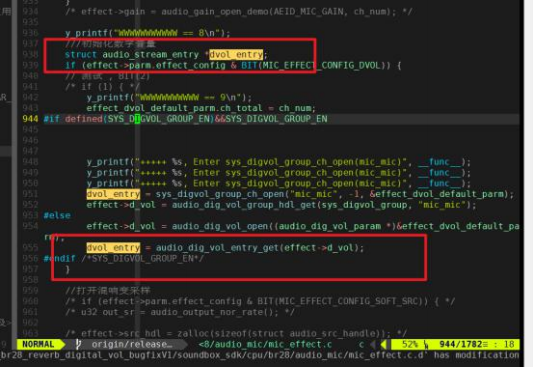Click highlighted dvol_entry on line 938
The height and width of the screenshot is (367, 534).
click(236, 54)
